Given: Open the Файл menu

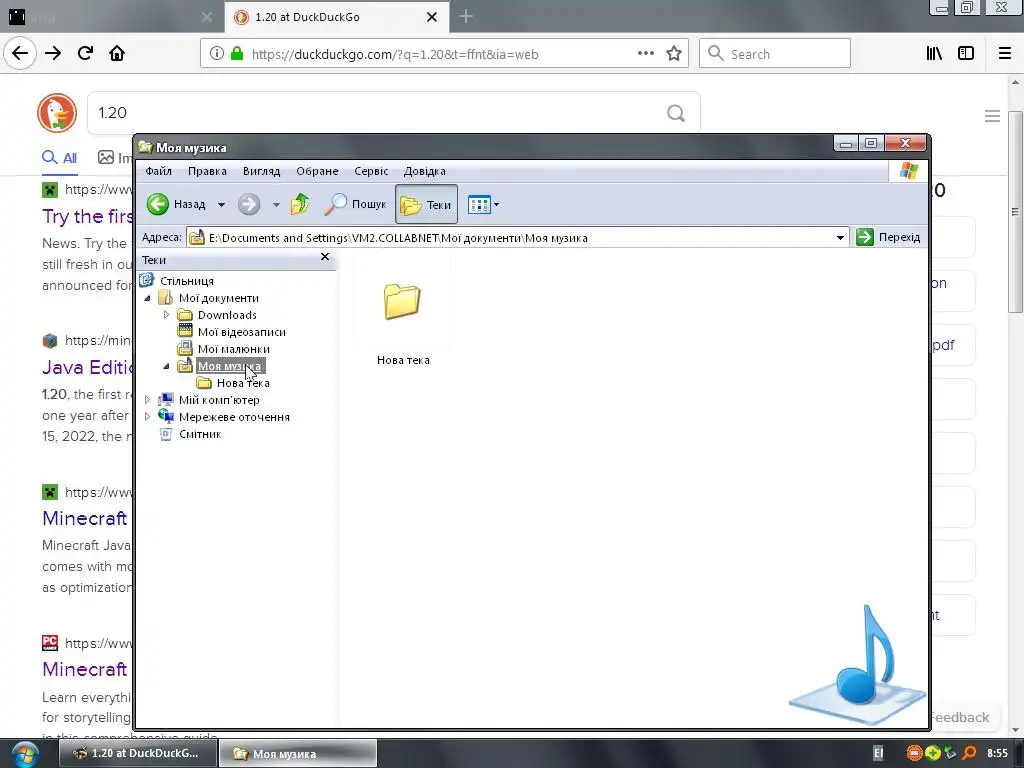Looking at the screenshot, I should pyautogui.click(x=158, y=171).
